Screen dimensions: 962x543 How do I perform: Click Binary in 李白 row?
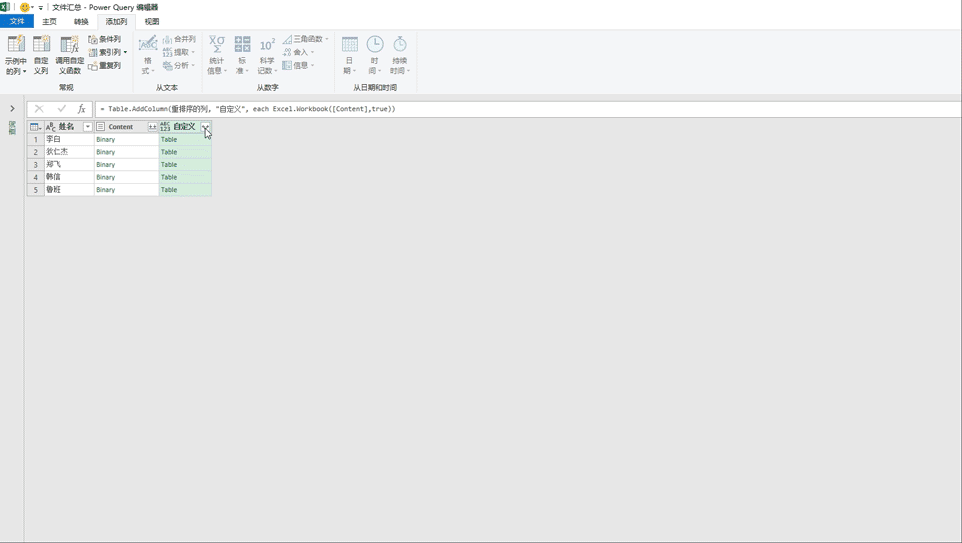point(106,140)
